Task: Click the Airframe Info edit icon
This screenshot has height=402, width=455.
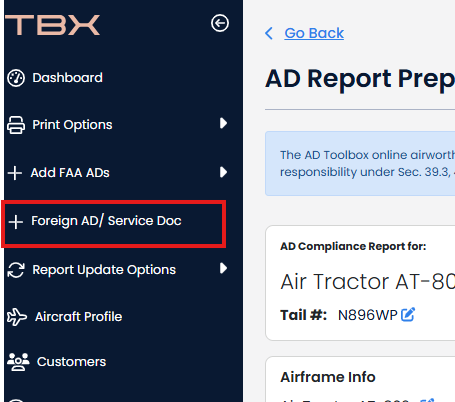Action: coord(427,400)
